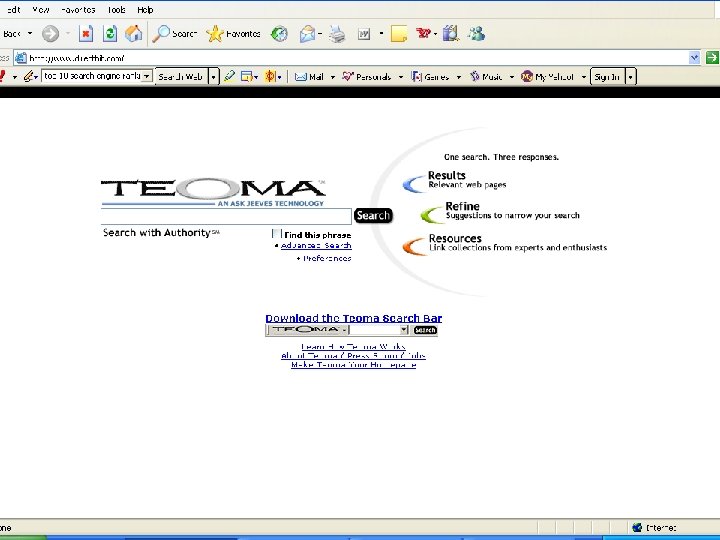The height and width of the screenshot is (540, 720).
Task: Click the yellow note icon in toolbar
Action: (x=399, y=34)
